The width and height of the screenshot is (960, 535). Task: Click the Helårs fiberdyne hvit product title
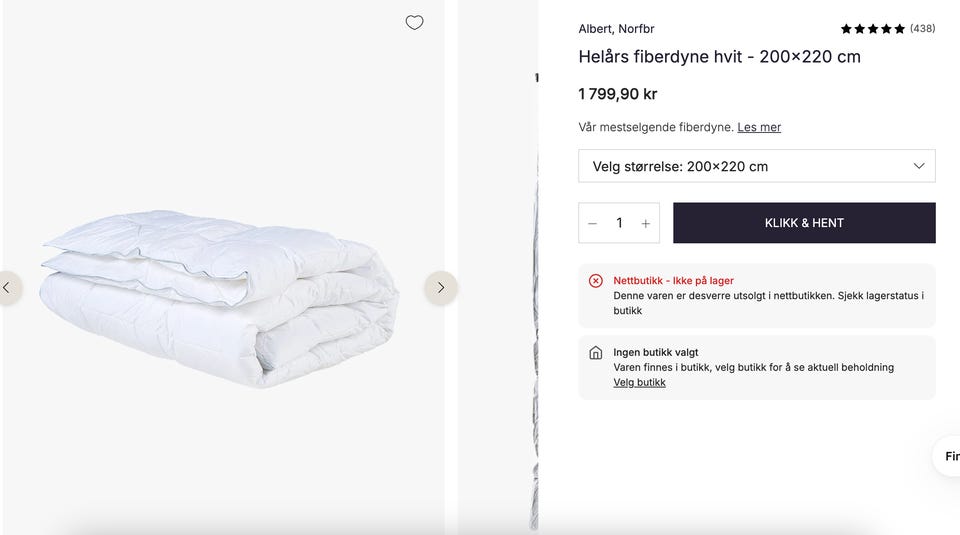tap(719, 57)
